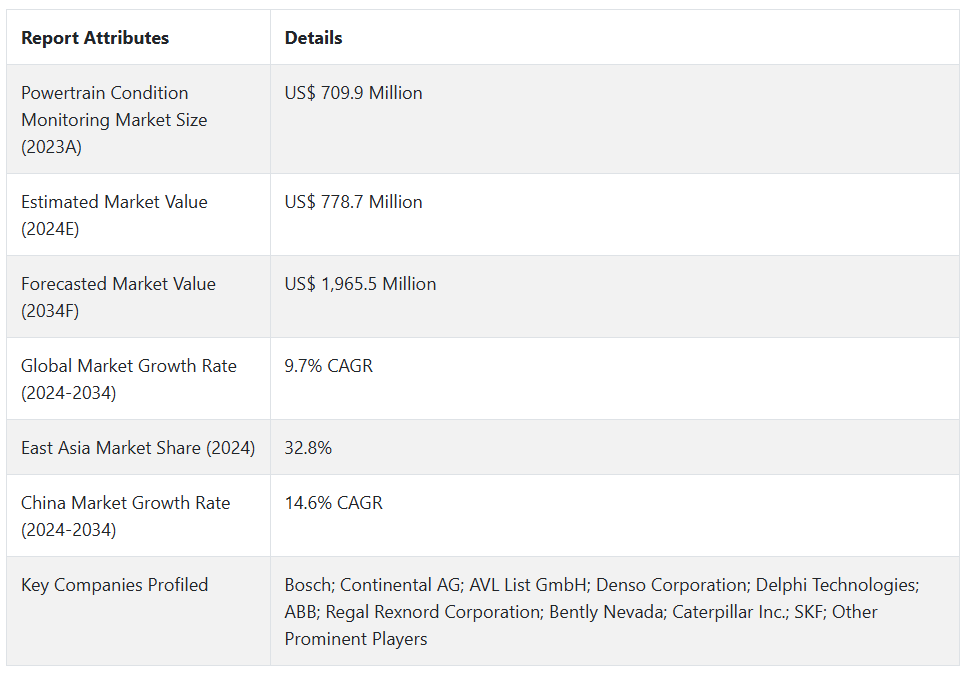Click the 'US$ 1,965.5 Million' value

point(360,284)
